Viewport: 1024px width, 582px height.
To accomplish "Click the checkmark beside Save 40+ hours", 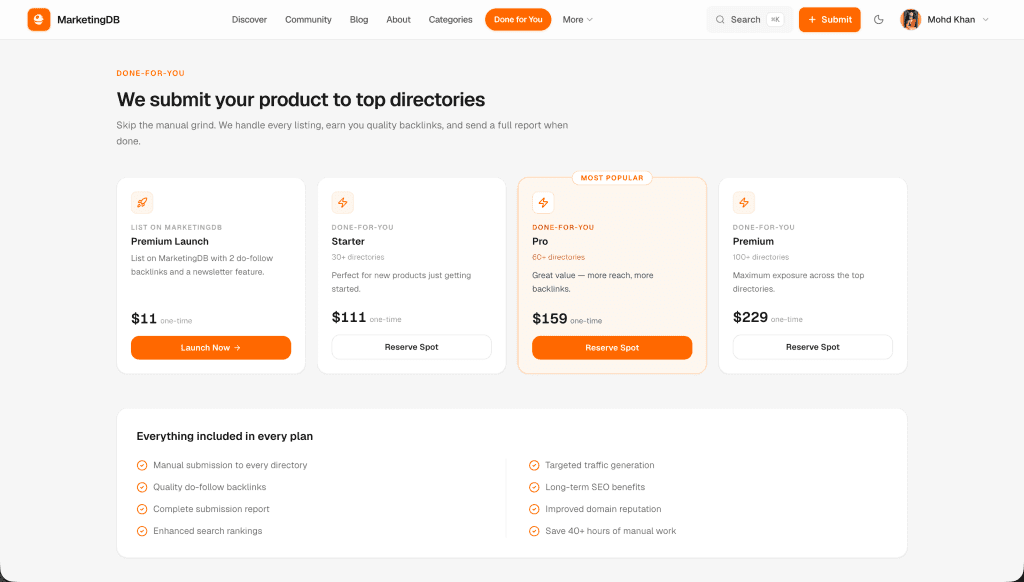I will click(535, 531).
